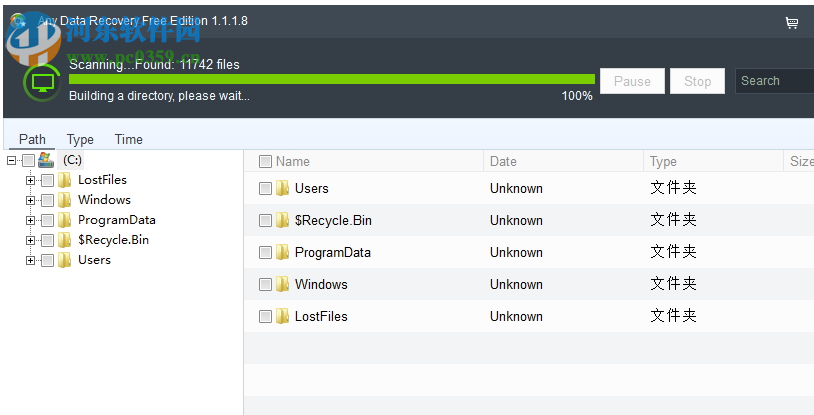The height and width of the screenshot is (415, 814).
Task: Expand the Users tree node
Action: point(30,260)
